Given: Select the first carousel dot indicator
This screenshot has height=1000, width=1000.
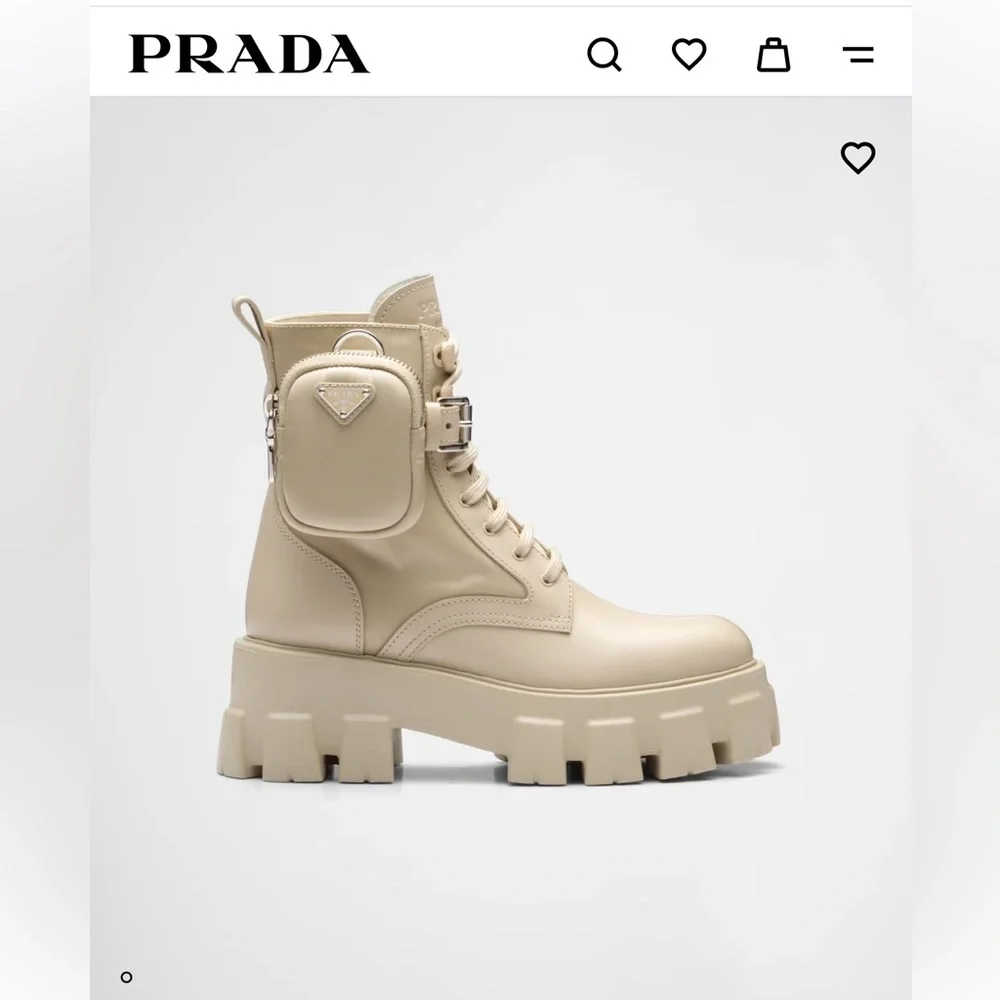Looking at the screenshot, I should point(126,976).
